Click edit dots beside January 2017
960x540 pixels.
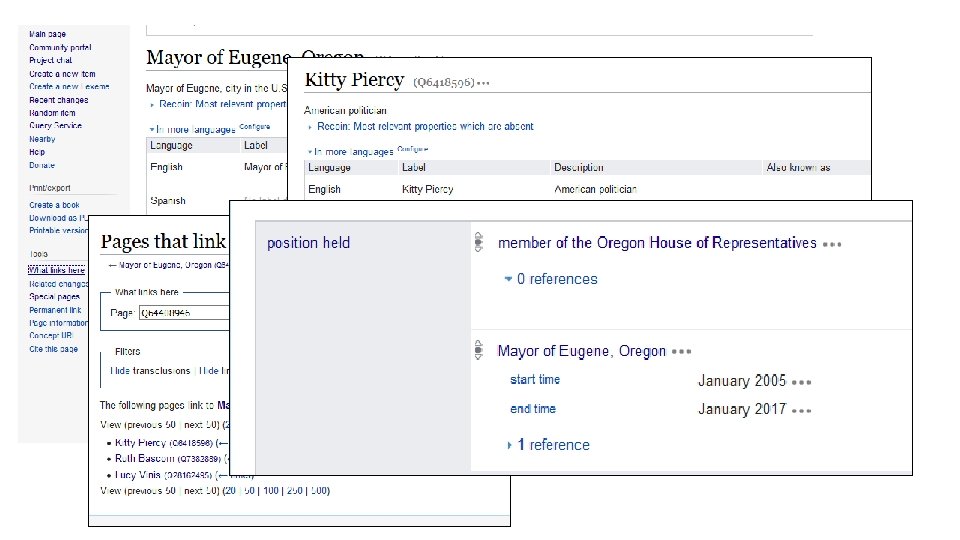coord(802,410)
